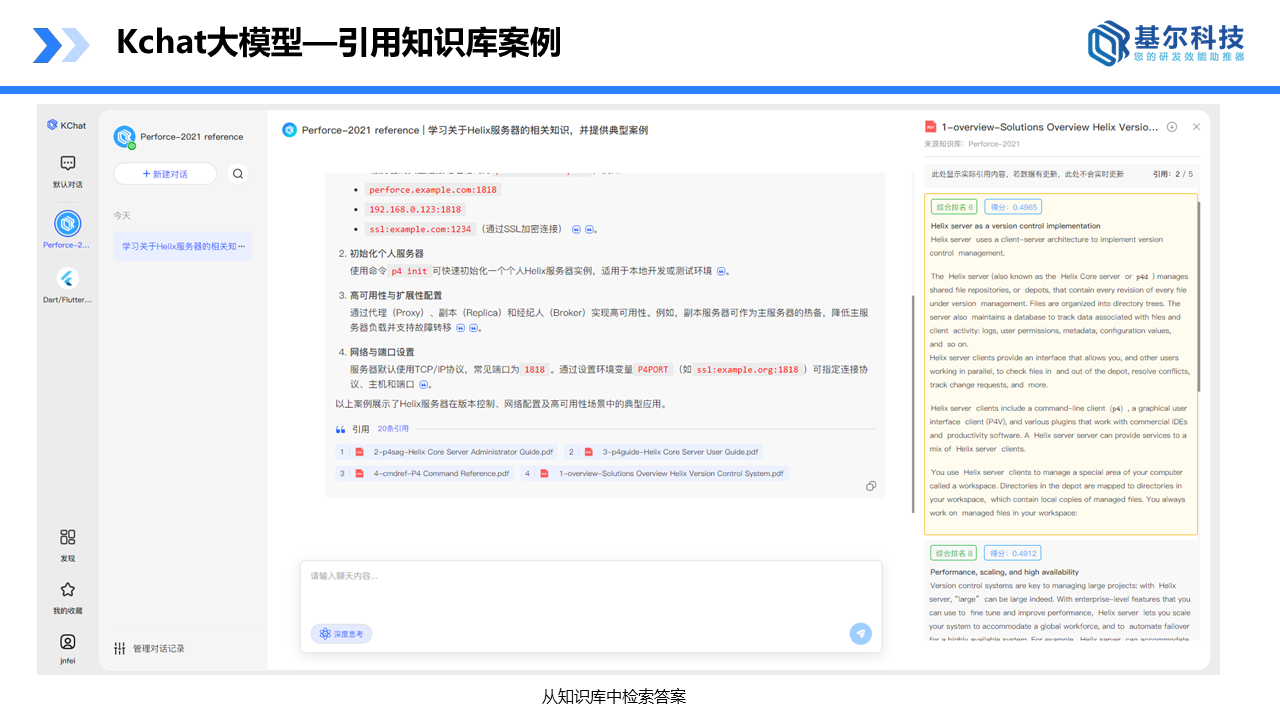
Task: Open the Dart/Flutter assistant icon
Action: [67, 278]
